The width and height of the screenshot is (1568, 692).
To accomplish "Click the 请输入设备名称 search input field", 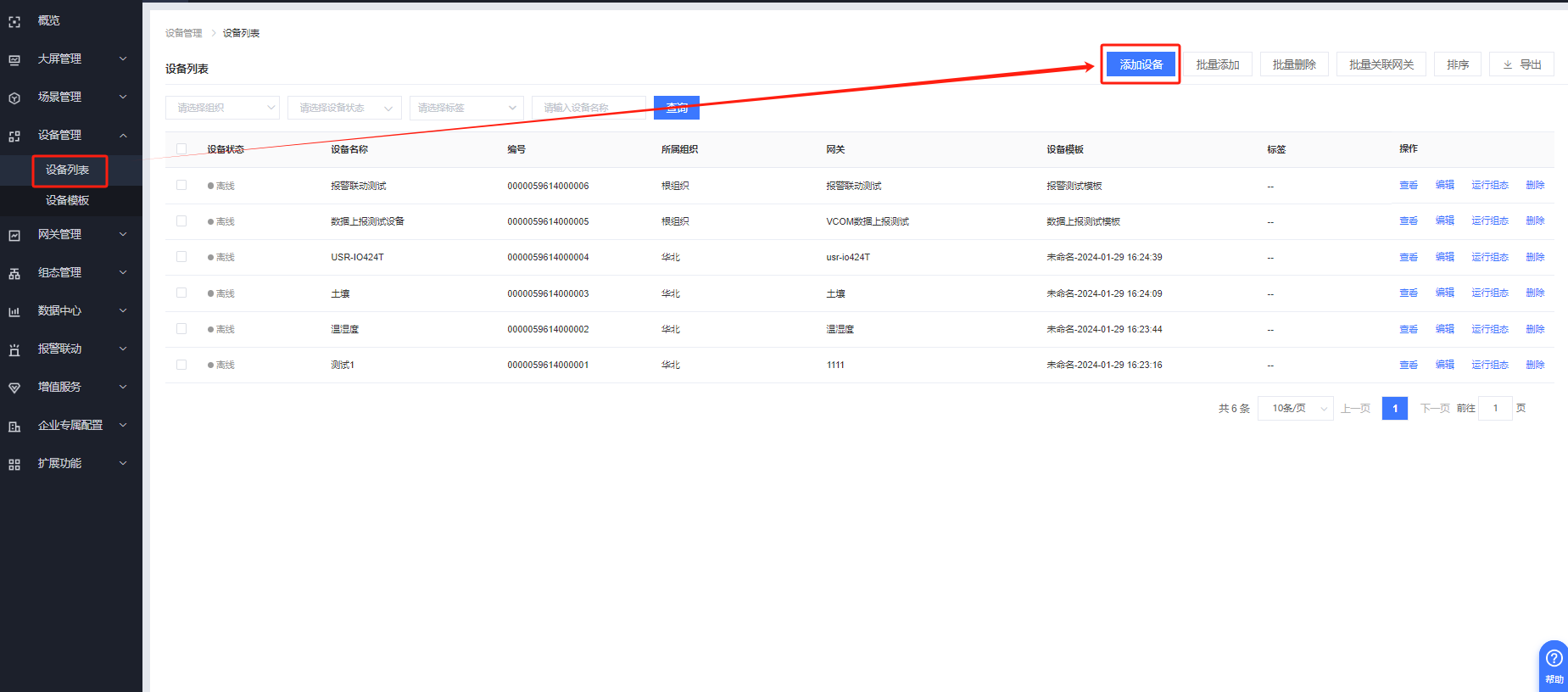I will pyautogui.click(x=589, y=108).
